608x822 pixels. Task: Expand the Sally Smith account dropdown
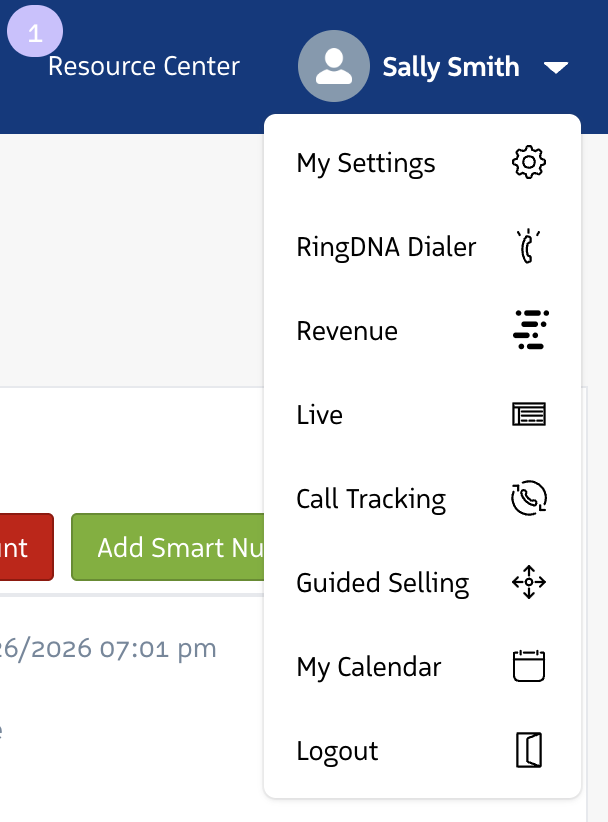click(450, 66)
